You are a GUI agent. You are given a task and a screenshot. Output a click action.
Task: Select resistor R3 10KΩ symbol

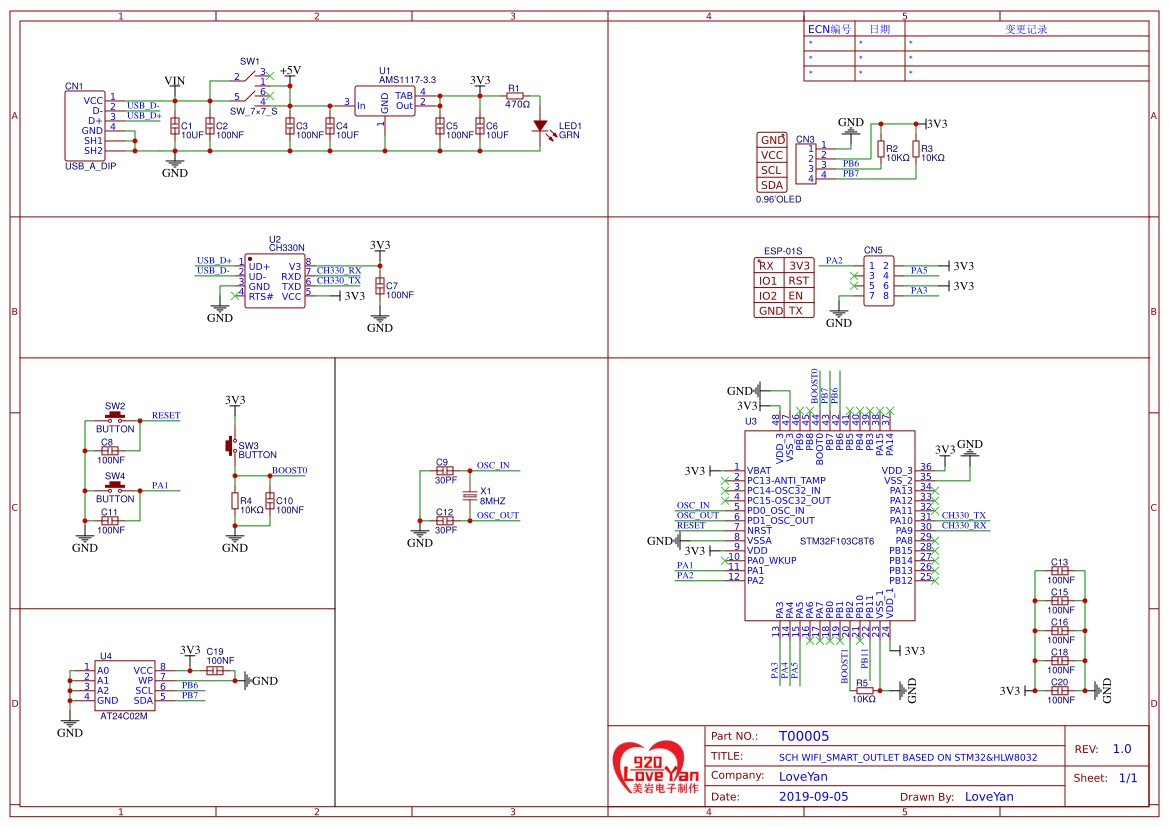click(x=916, y=149)
